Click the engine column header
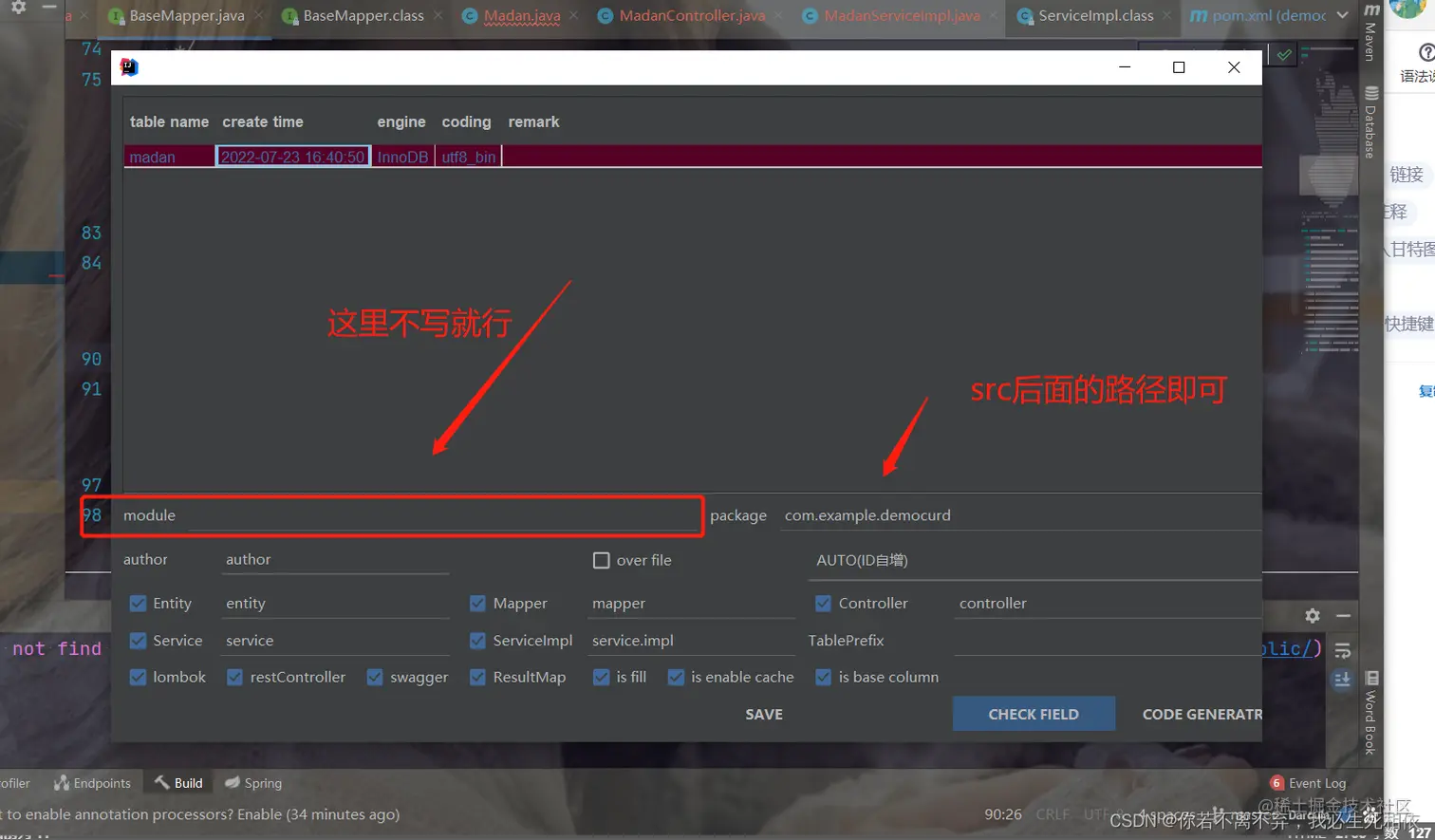The width and height of the screenshot is (1435, 840). pos(401,121)
